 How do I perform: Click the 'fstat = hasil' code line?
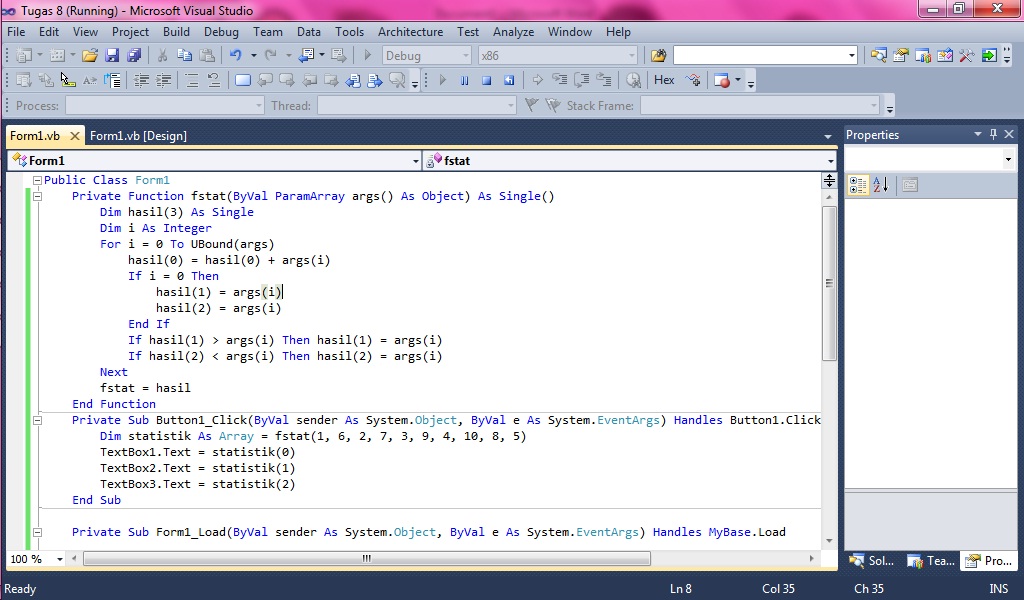[145, 388]
